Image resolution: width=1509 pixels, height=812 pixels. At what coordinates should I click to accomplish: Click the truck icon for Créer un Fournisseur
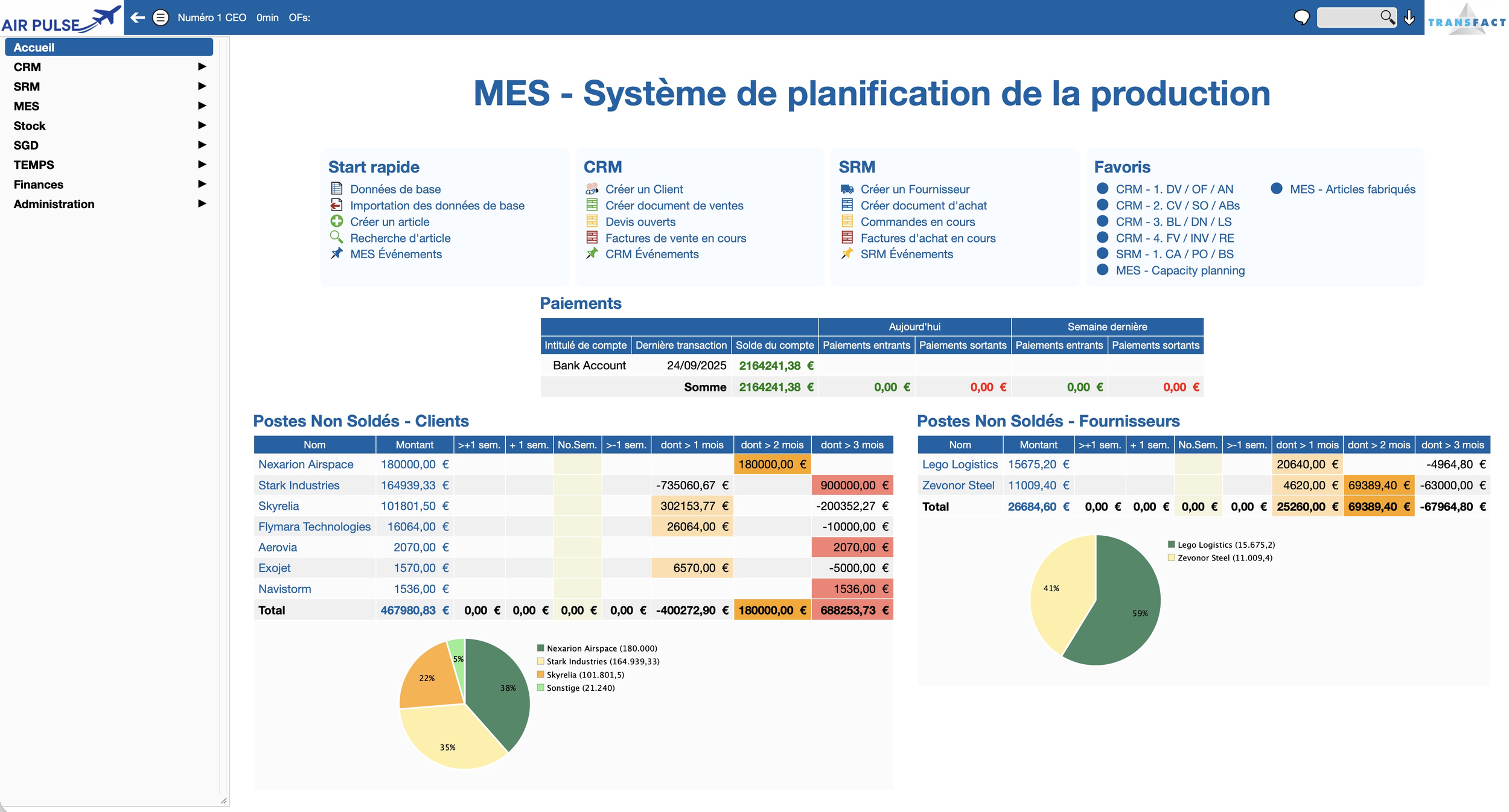(x=847, y=189)
